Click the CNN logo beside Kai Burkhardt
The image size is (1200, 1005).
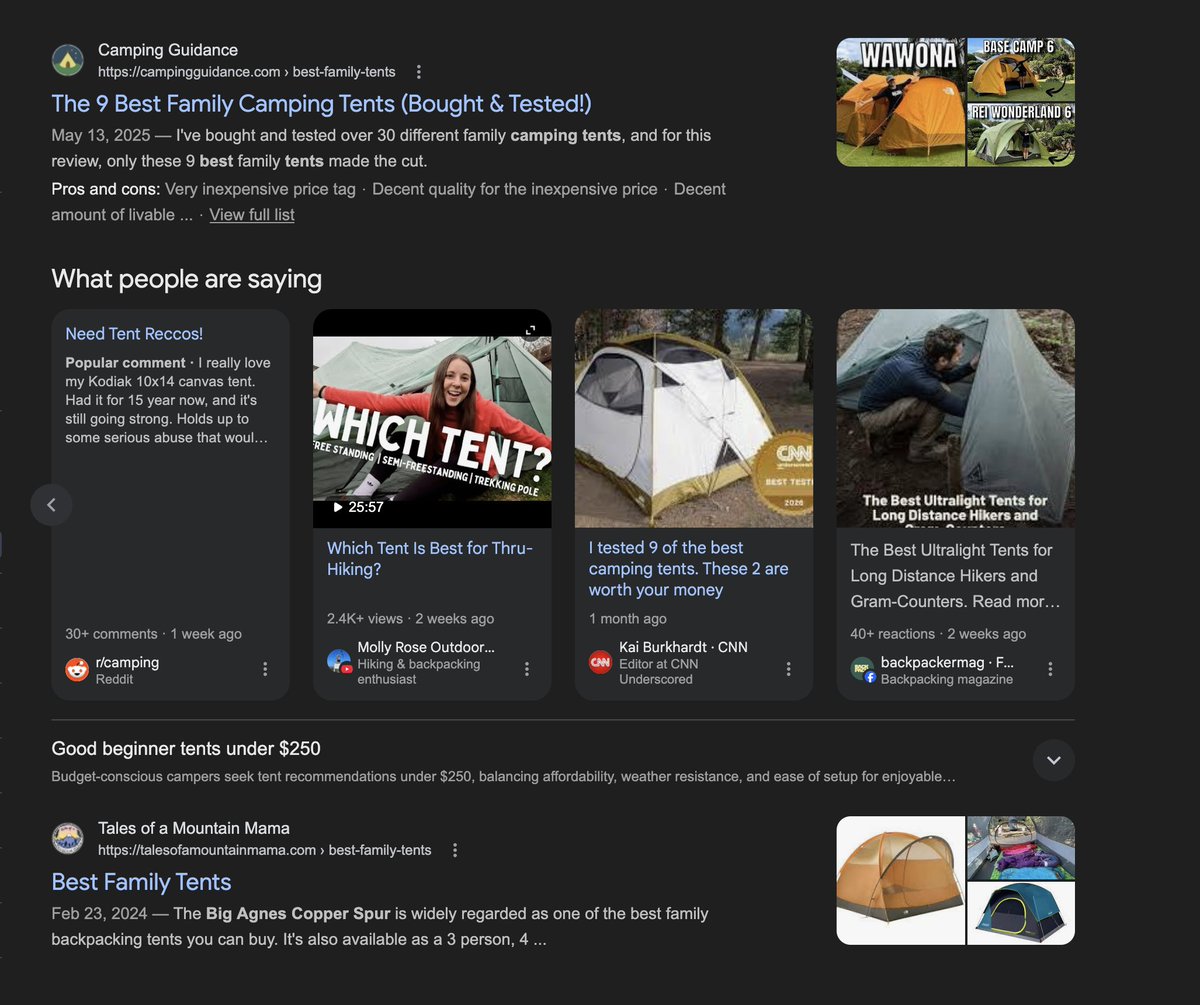[x=600, y=662]
